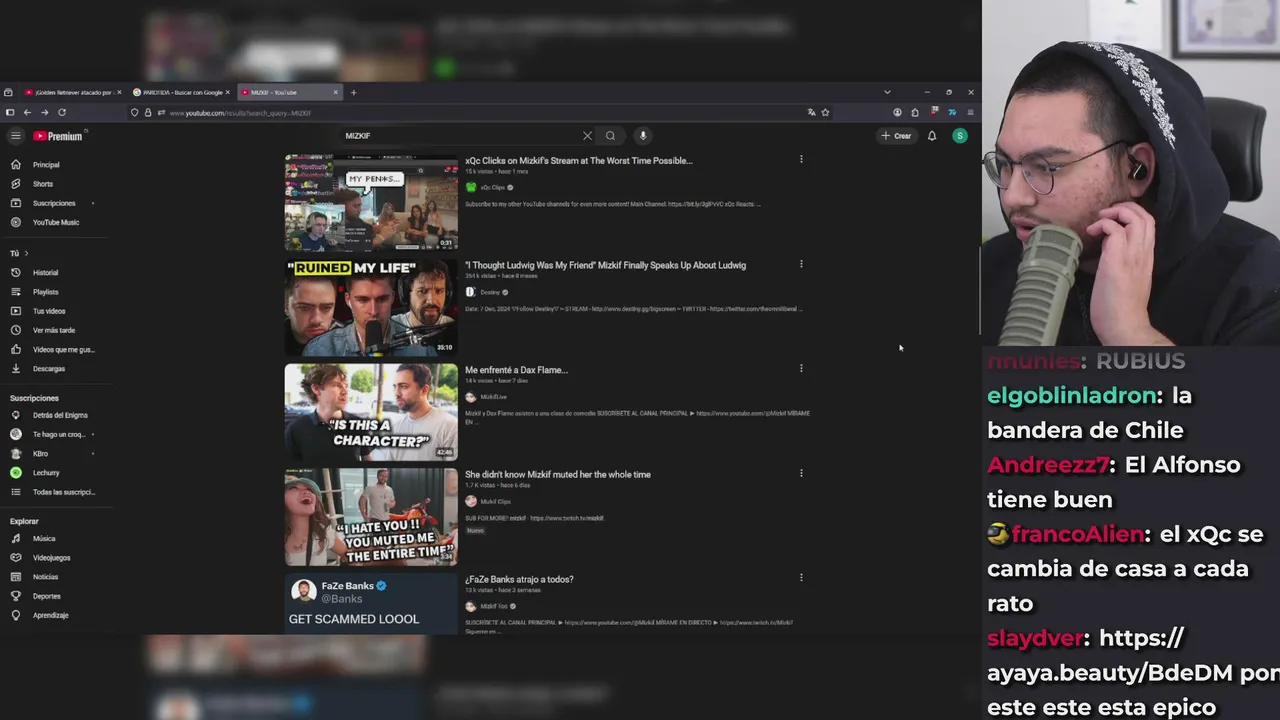Open options for Ludwig video
The height and width of the screenshot is (720, 1280).
(x=801, y=264)
